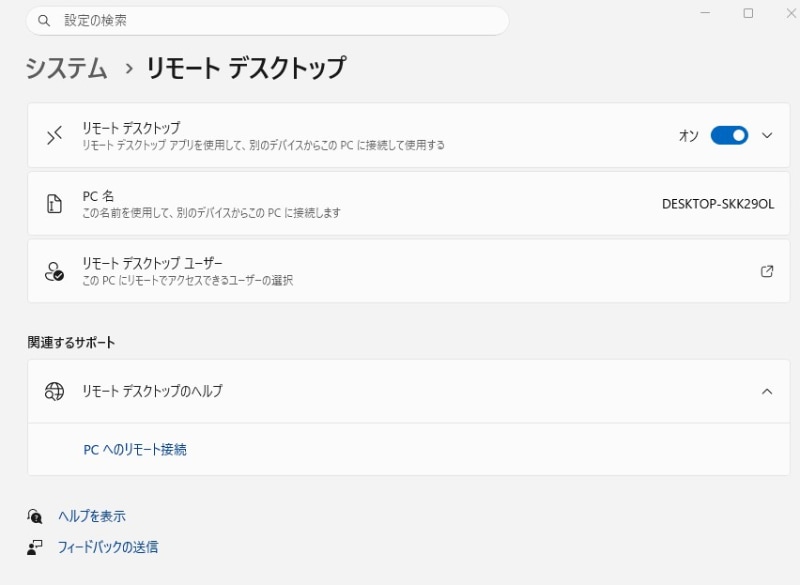Click このPCにリモートでアクセスできるユーザーの選択 text
The image size is (800, 585).
click(x=188, y=280)
